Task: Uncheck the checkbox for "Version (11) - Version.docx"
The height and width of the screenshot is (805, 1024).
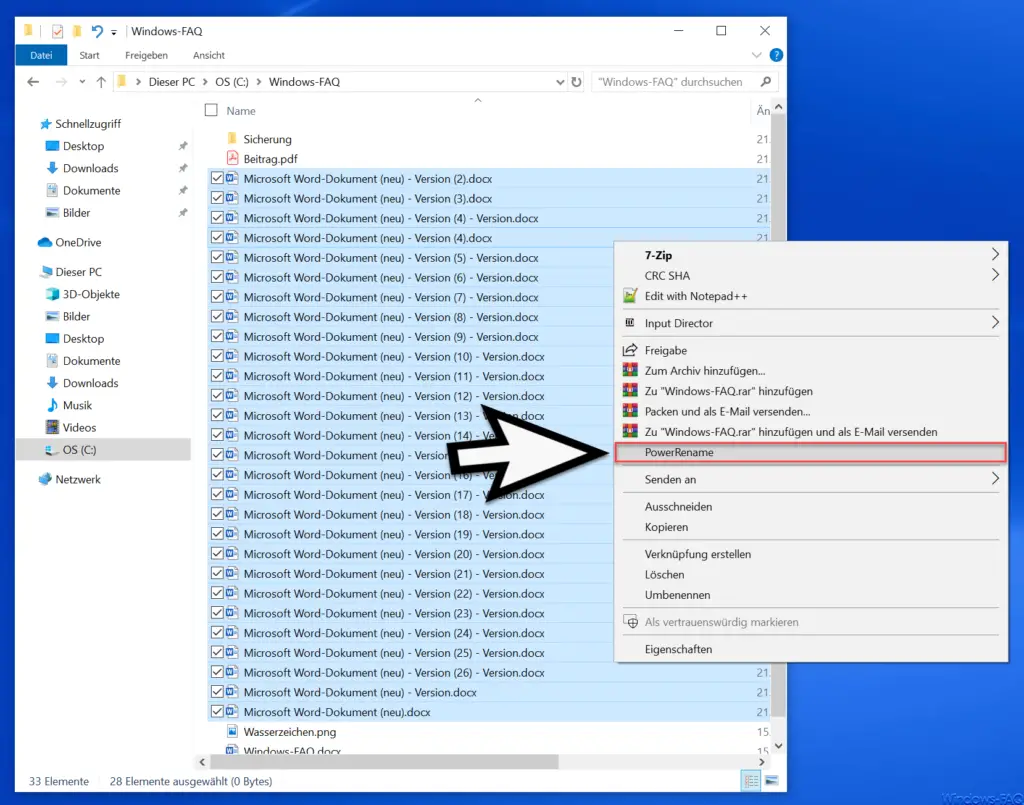Action: click(x=217, y=375)
